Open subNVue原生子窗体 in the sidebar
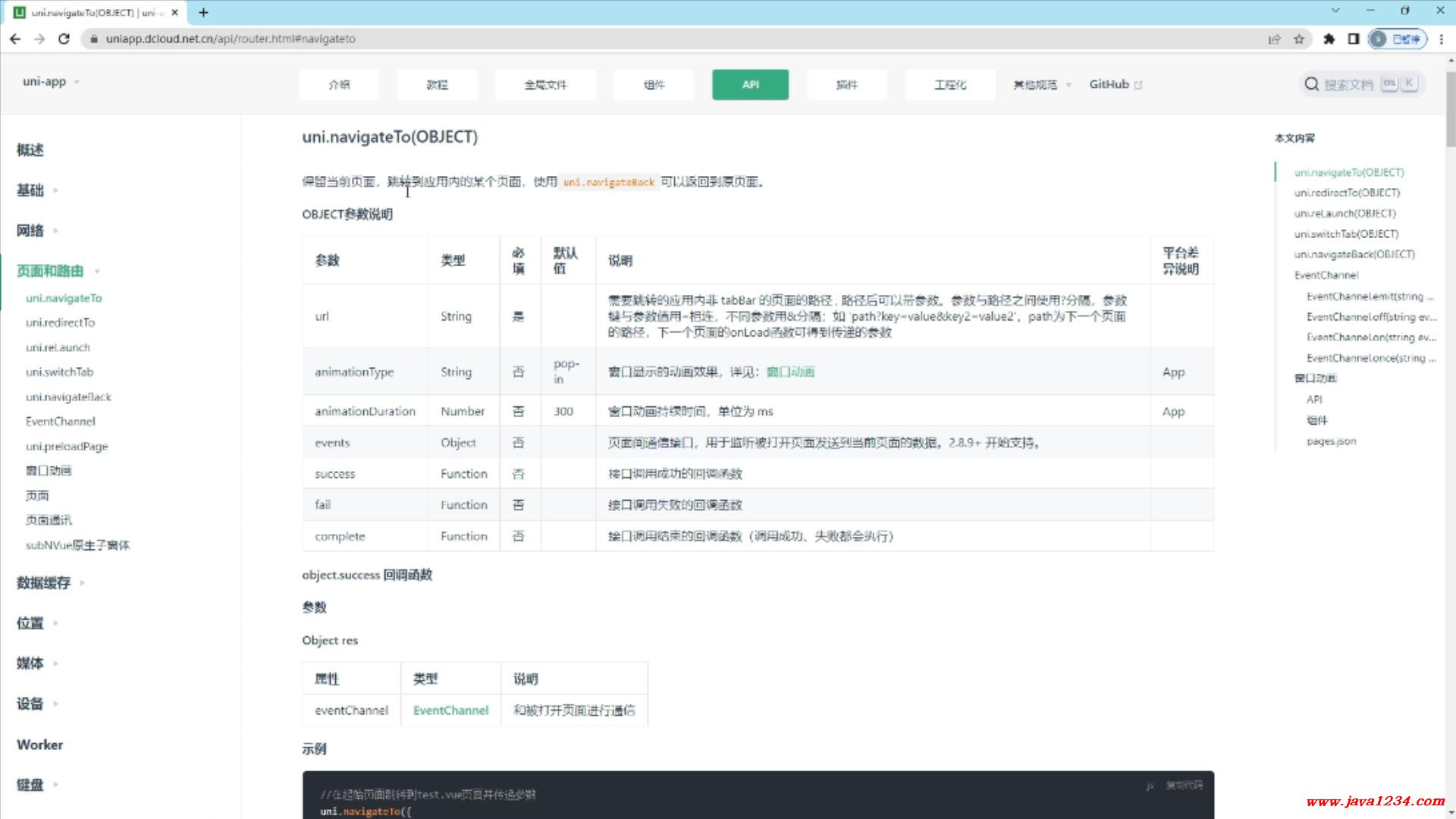This screenshot has height=819, width=1456. pyautogui.click(x=77, y=544)
